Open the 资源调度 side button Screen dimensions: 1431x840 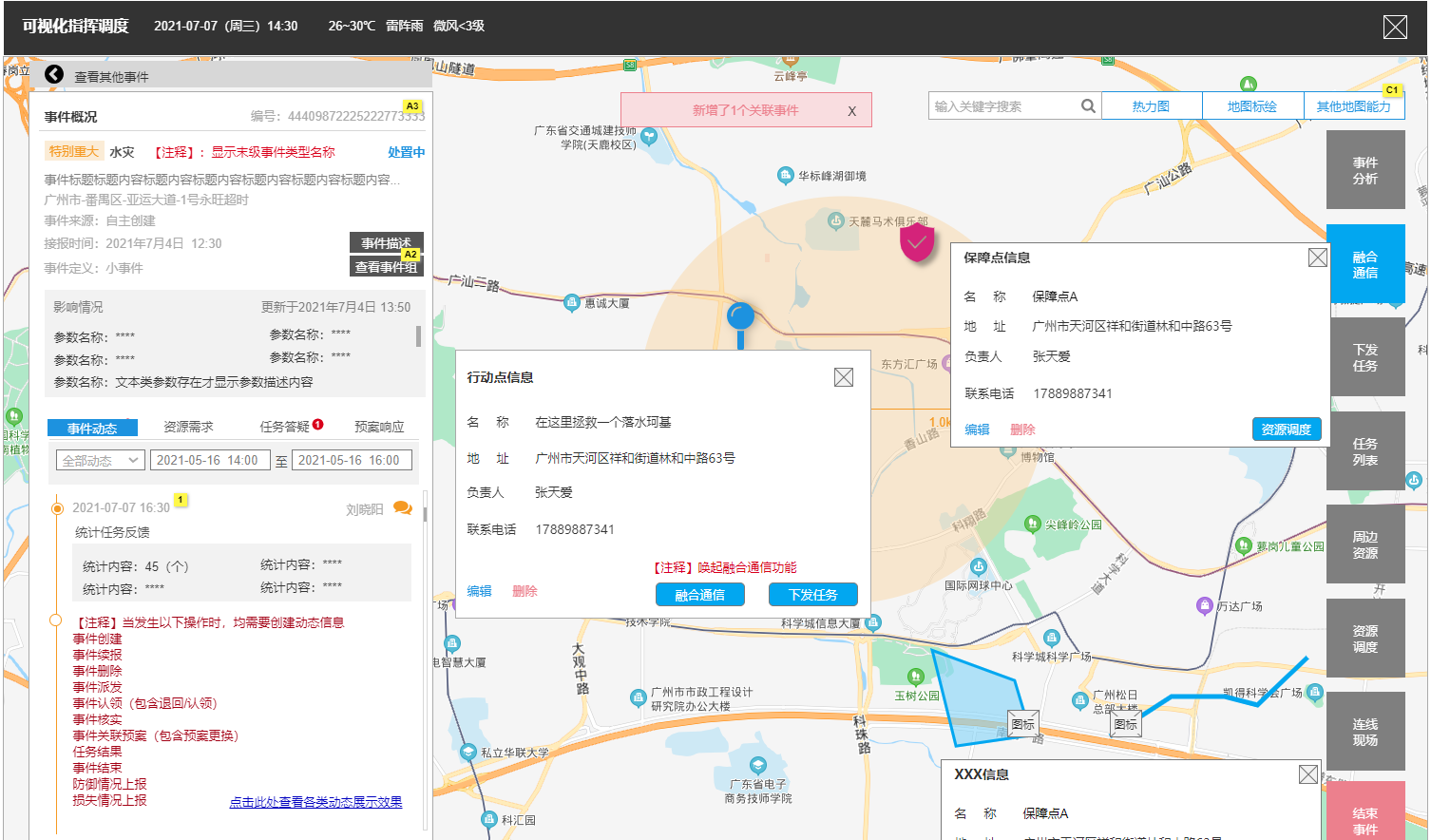click(1365, 639)
